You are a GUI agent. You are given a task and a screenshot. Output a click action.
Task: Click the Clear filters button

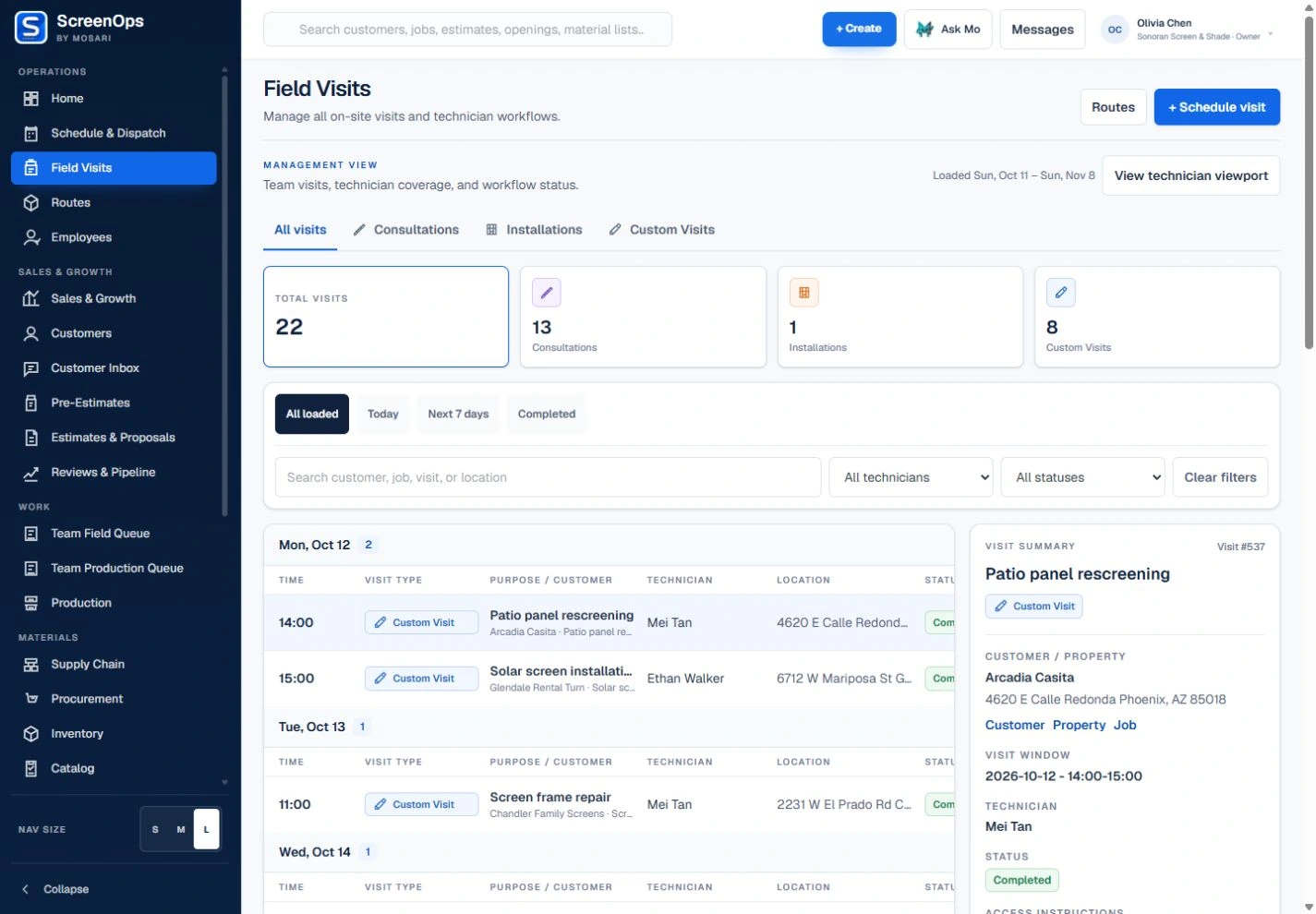(1220, 477)
